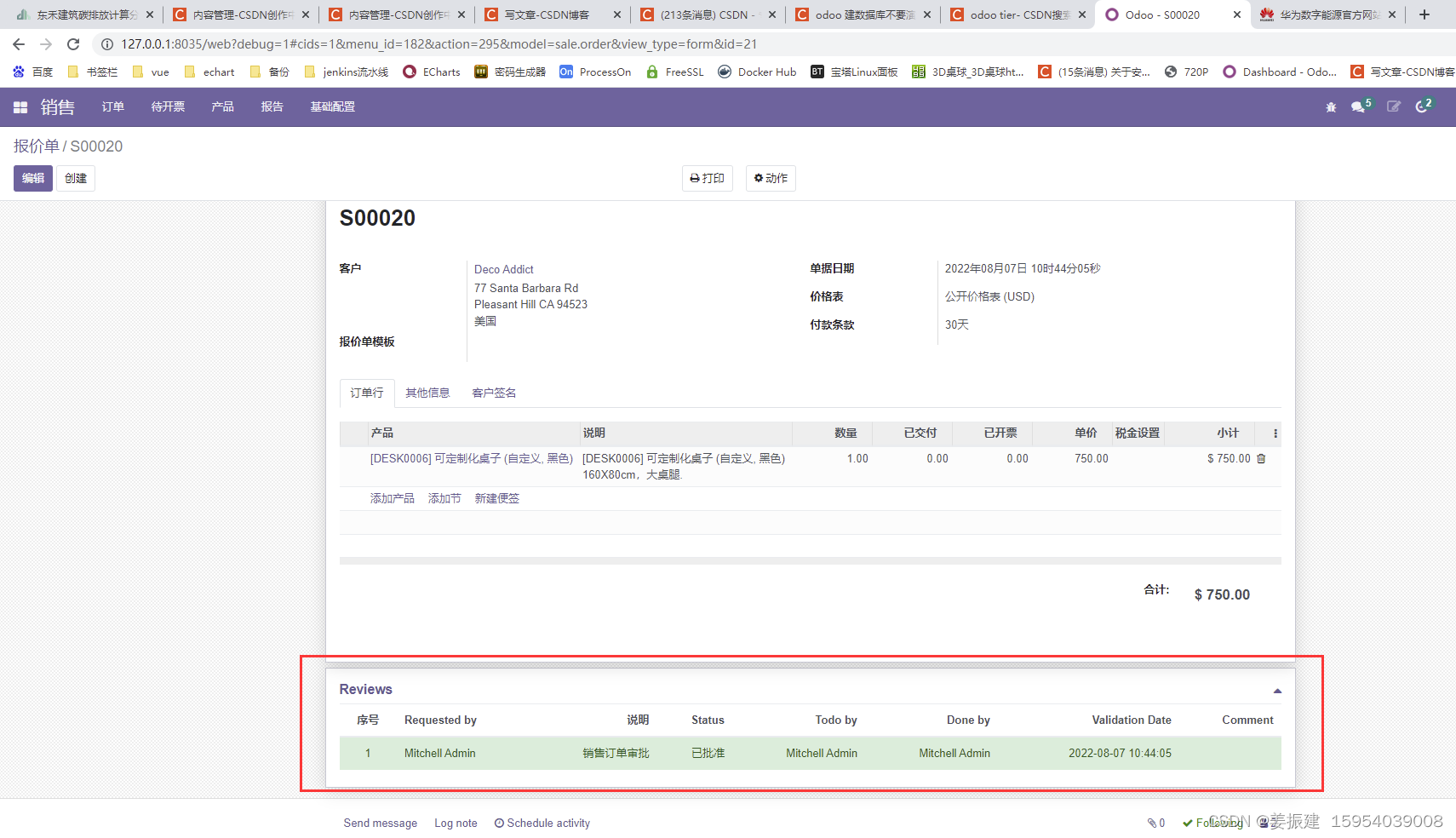Open the 基础配置 menu
Viewport: 1456px width, 838px height.
(x=333, y=107)
